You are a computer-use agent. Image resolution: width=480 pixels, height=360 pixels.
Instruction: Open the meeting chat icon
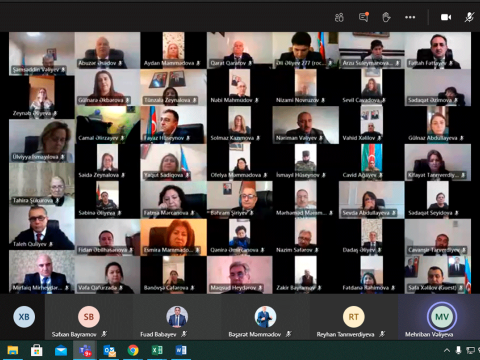(x=363, y=17)
